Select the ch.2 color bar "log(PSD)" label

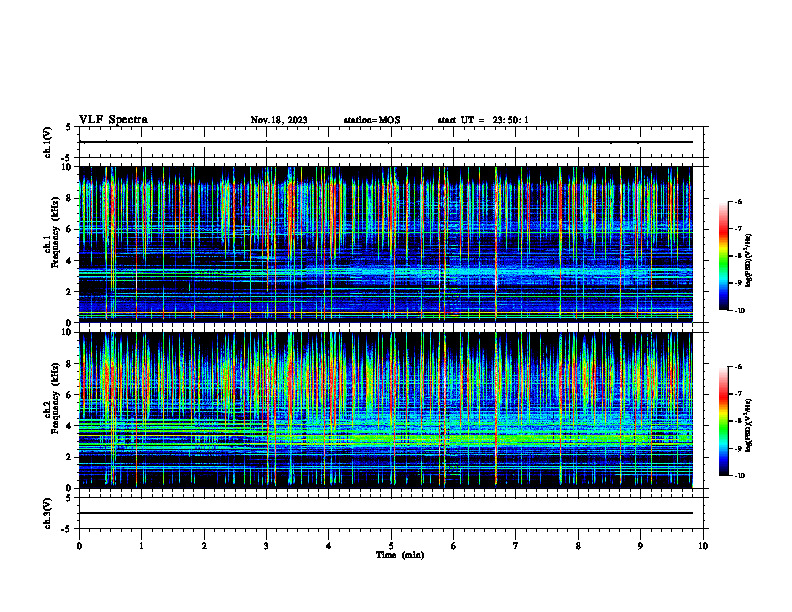point(748,426)
